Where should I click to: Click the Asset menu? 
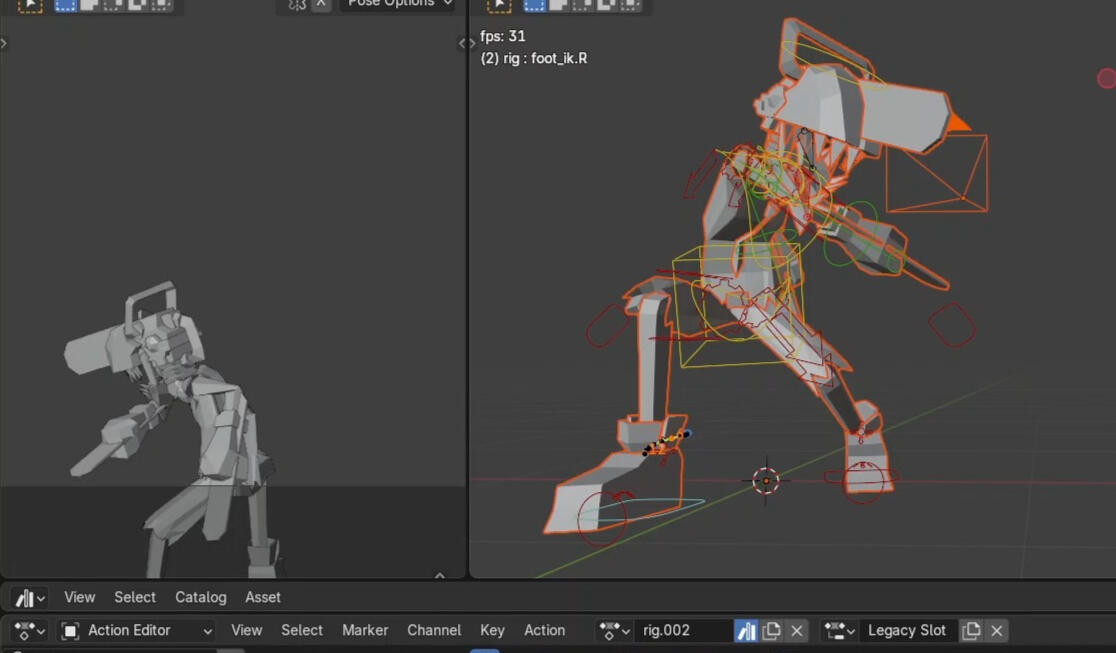[263, 597]
